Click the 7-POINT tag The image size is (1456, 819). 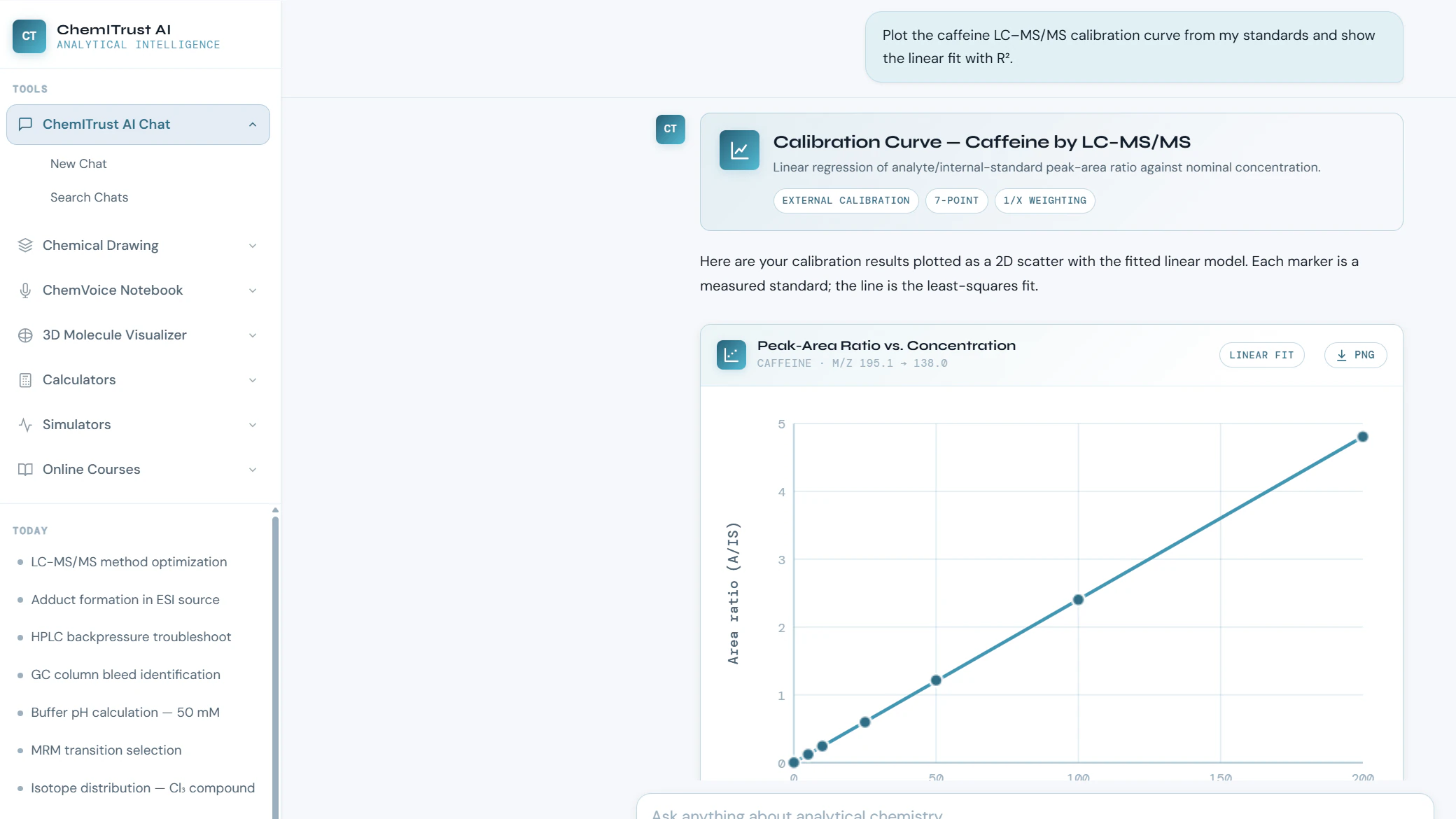coord(956,201)
